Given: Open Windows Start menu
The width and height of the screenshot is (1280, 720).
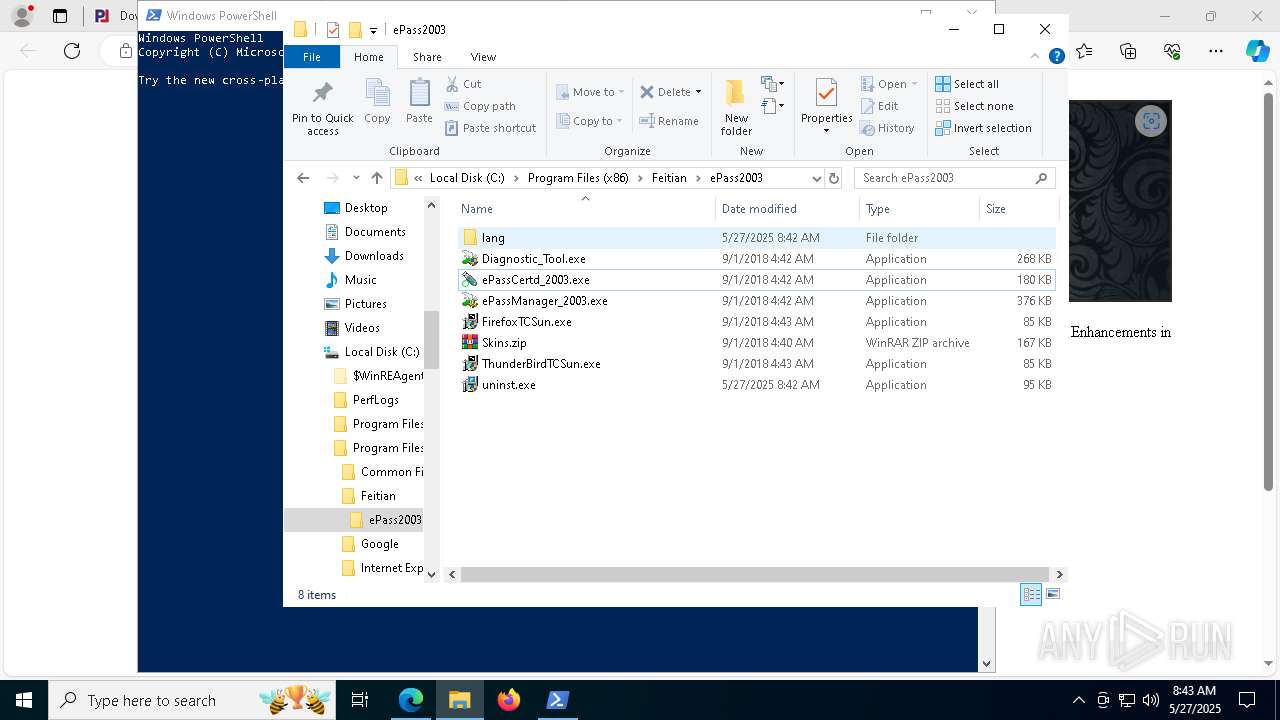Looking at the screenshot, I should tap(23, 700).
